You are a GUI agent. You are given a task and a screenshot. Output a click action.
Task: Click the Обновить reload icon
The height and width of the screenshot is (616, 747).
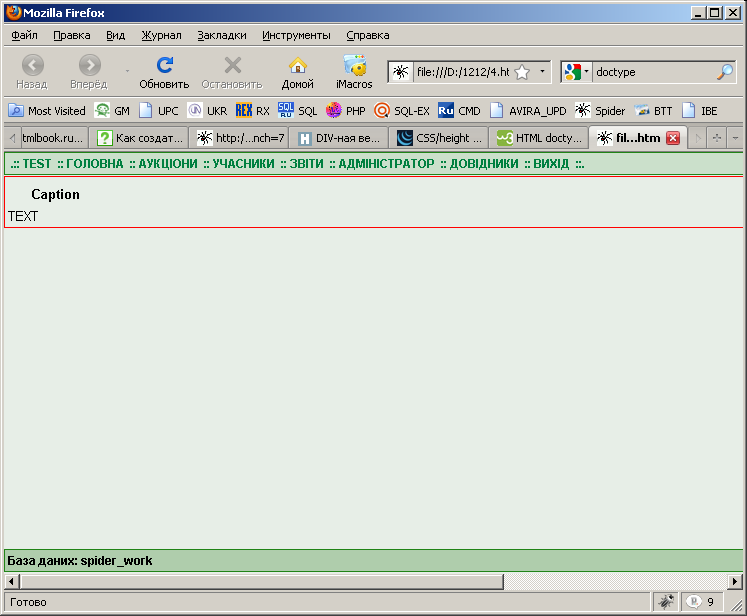(164, 66)
